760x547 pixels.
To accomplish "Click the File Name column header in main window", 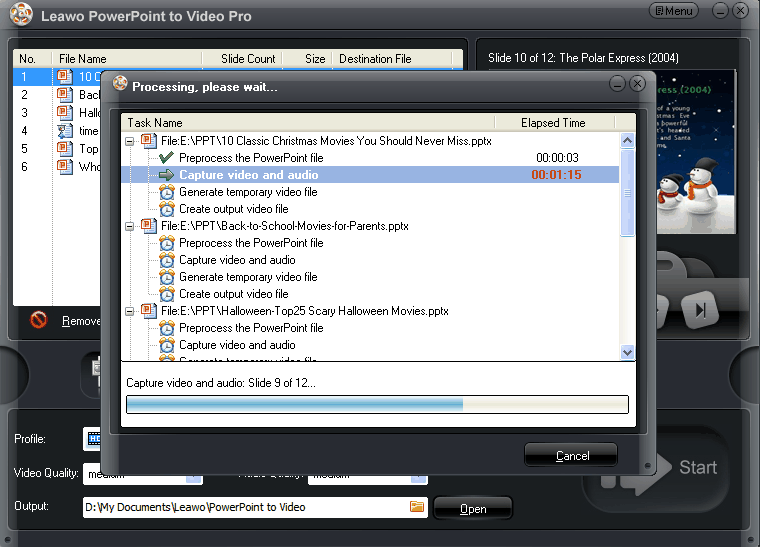I will (x=127, y=59).
